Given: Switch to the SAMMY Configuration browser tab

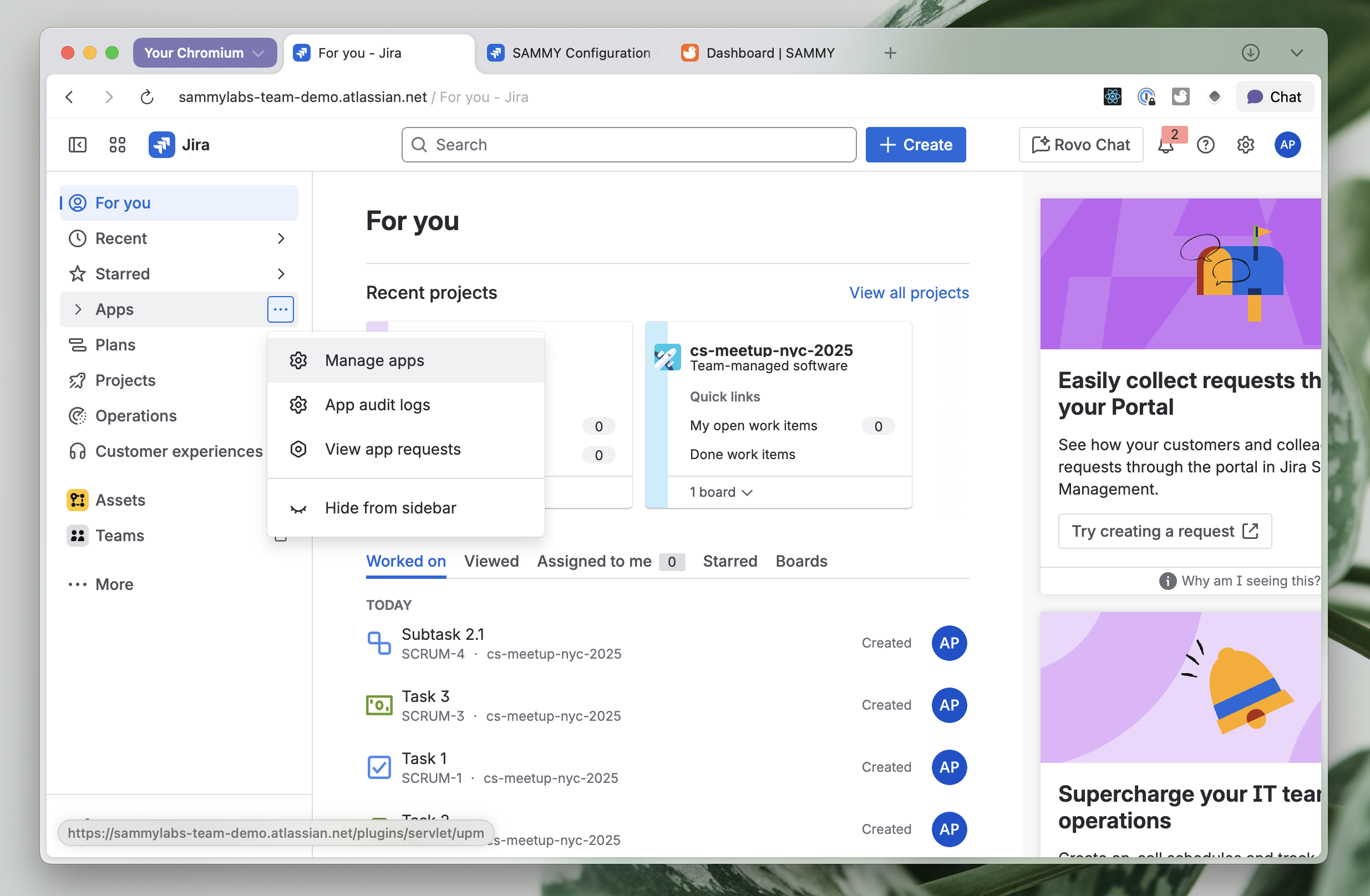Looking at the screenshot, I should [x=580, y=53].
